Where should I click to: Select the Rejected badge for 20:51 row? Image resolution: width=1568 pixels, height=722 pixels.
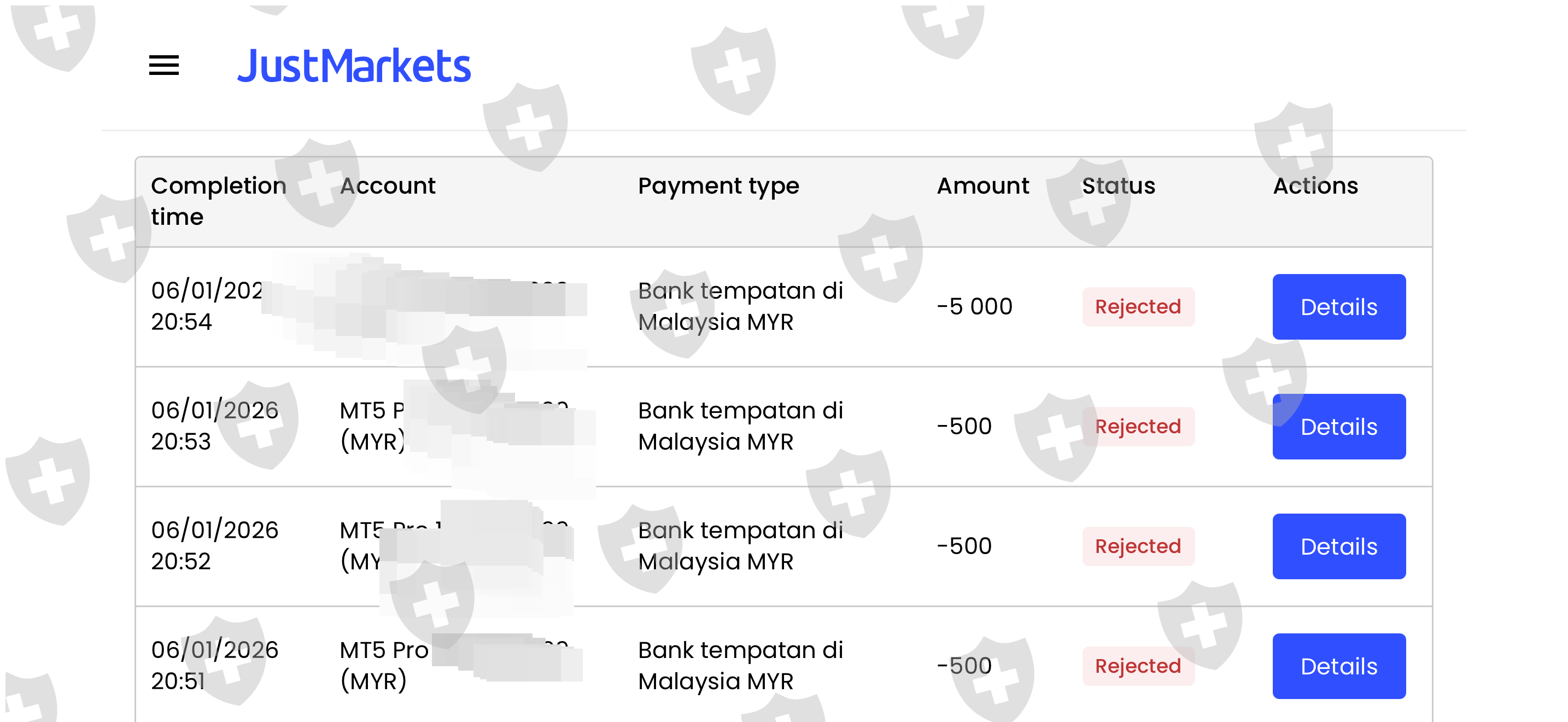(1138, 666)
